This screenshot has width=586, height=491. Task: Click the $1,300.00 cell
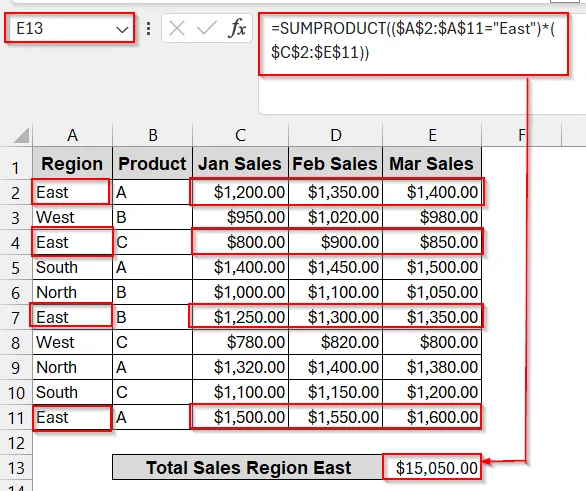coord(336,317)
